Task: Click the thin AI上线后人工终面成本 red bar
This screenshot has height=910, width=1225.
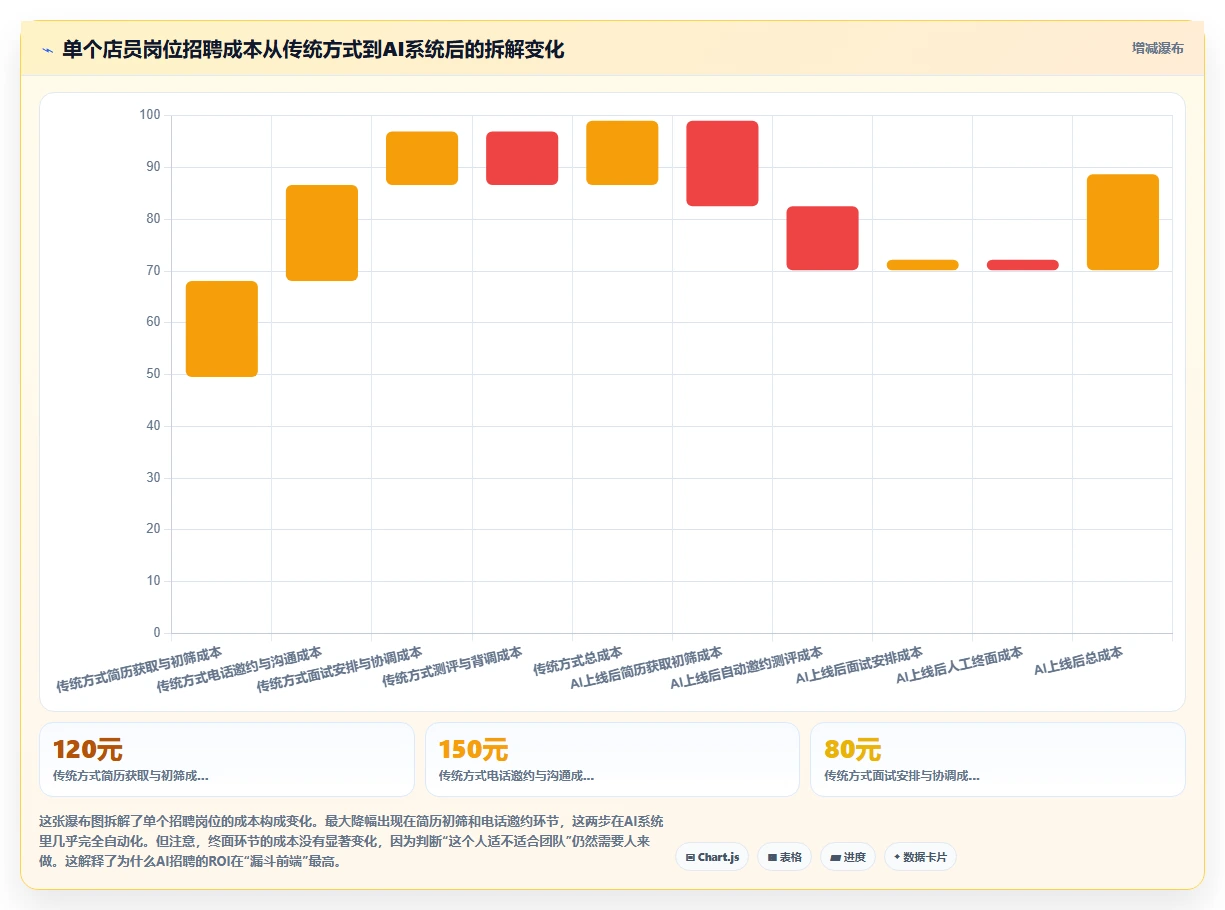Action: (x=1022, y=265)
